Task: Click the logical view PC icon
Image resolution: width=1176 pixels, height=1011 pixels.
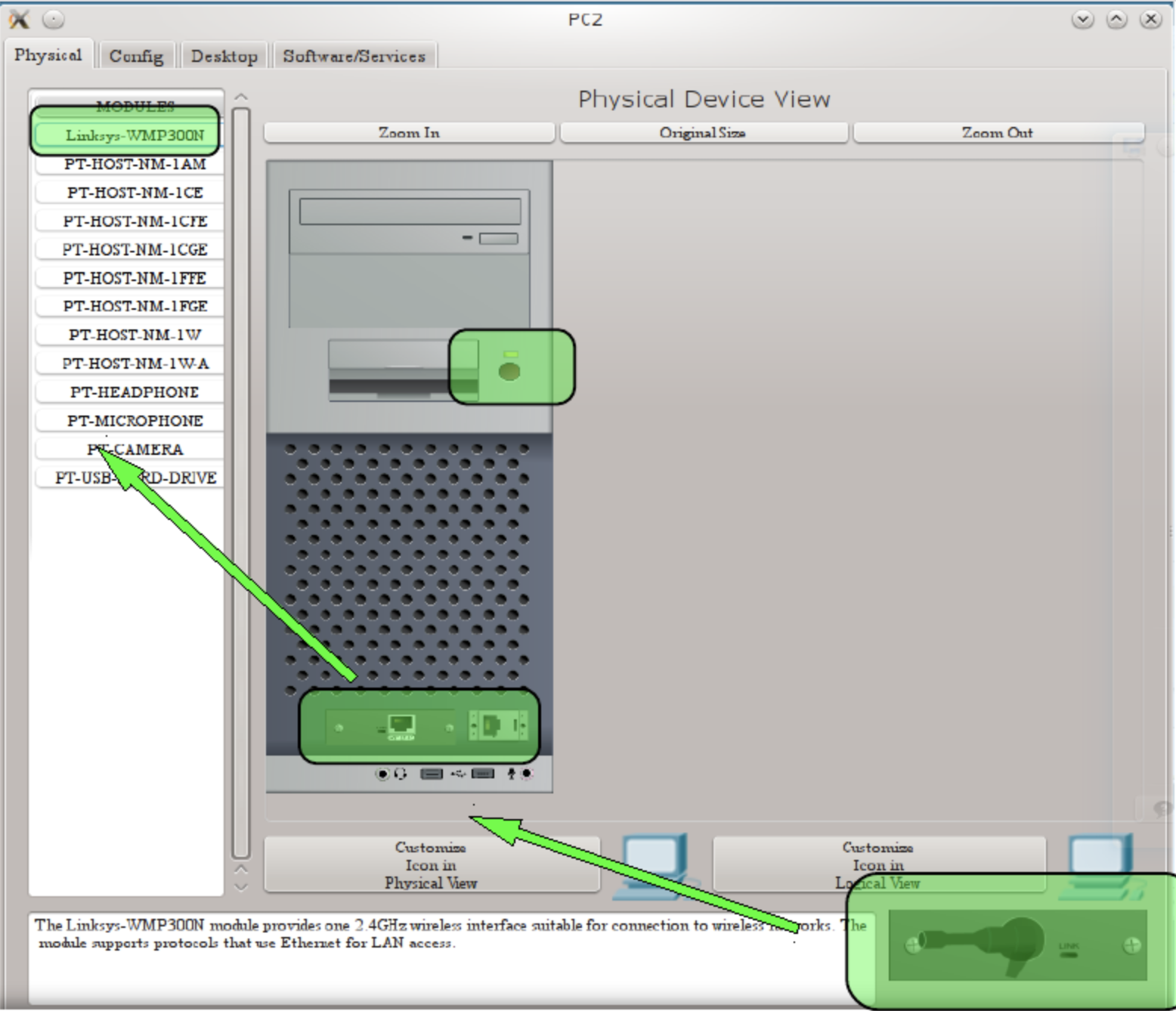Action: [1100, 867]
